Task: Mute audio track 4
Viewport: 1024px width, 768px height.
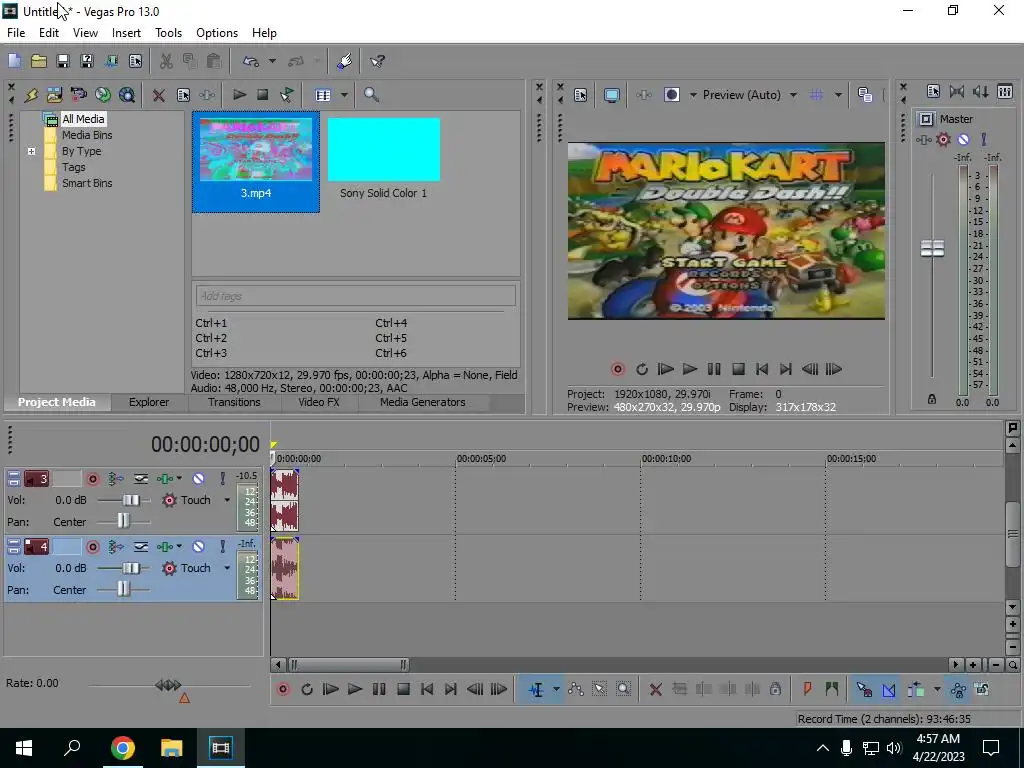Action: point(199,547)
